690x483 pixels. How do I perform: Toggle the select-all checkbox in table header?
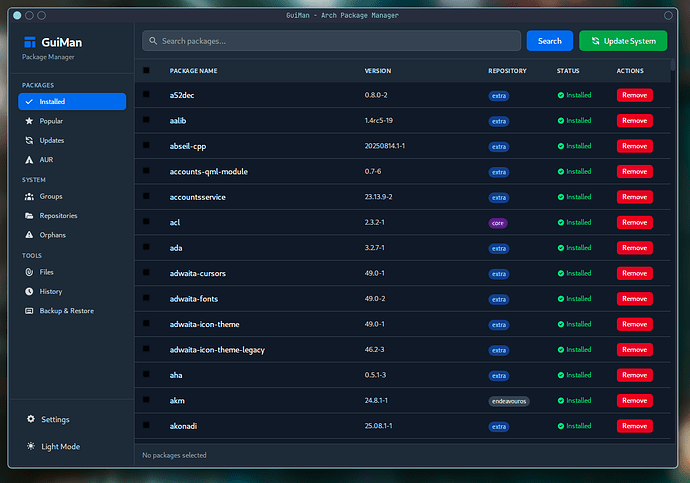click(146, 71)
